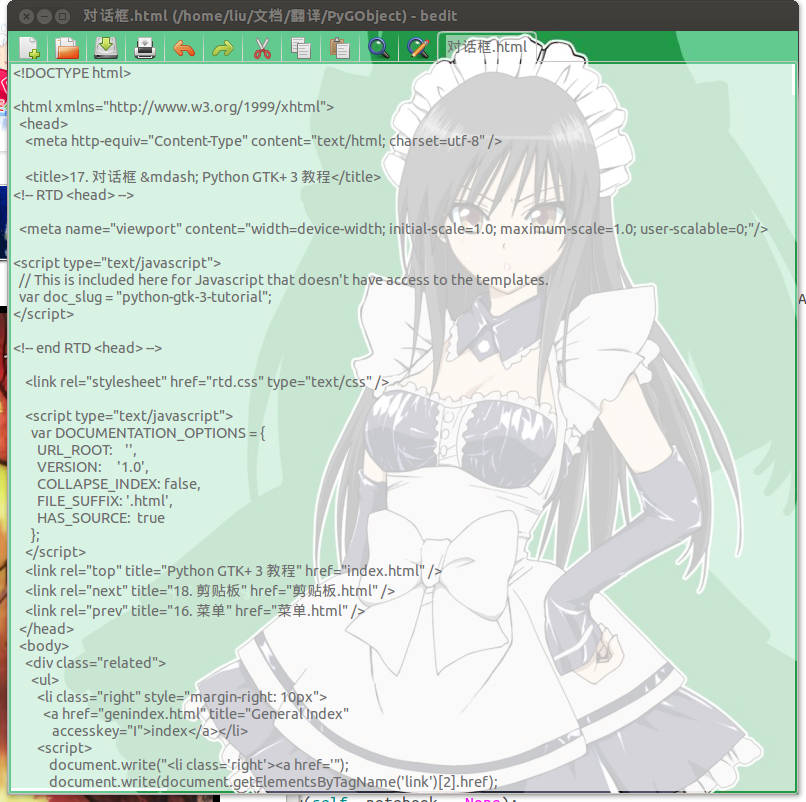
Task: Cut the selection with the scissors icon
Action: [262, 48]
